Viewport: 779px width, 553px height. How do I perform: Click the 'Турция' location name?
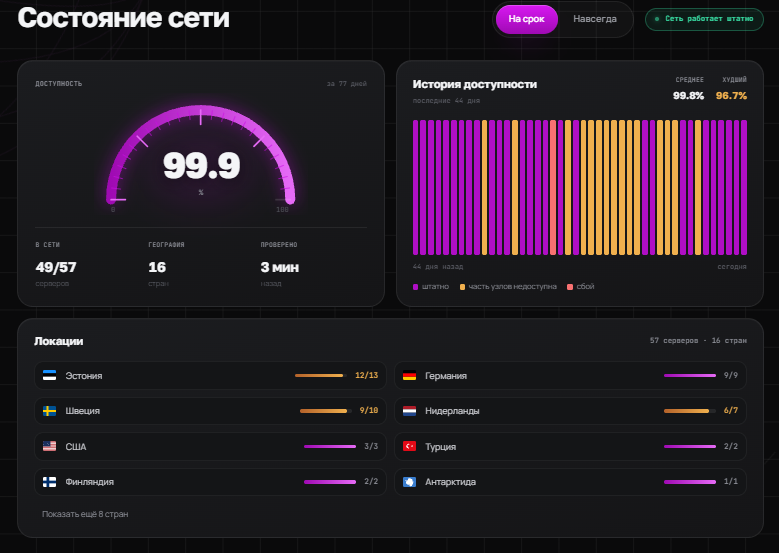440,447
